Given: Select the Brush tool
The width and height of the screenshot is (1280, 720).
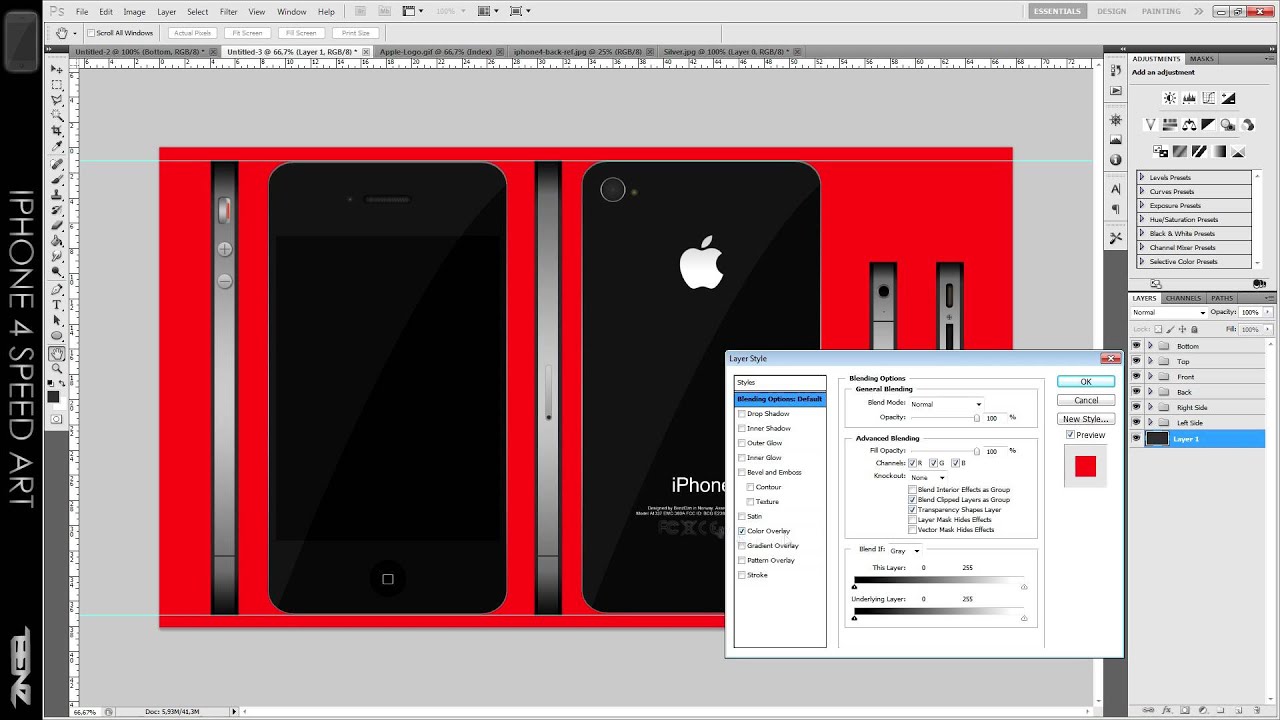Looking at the screenshot, I should [57, 179].
